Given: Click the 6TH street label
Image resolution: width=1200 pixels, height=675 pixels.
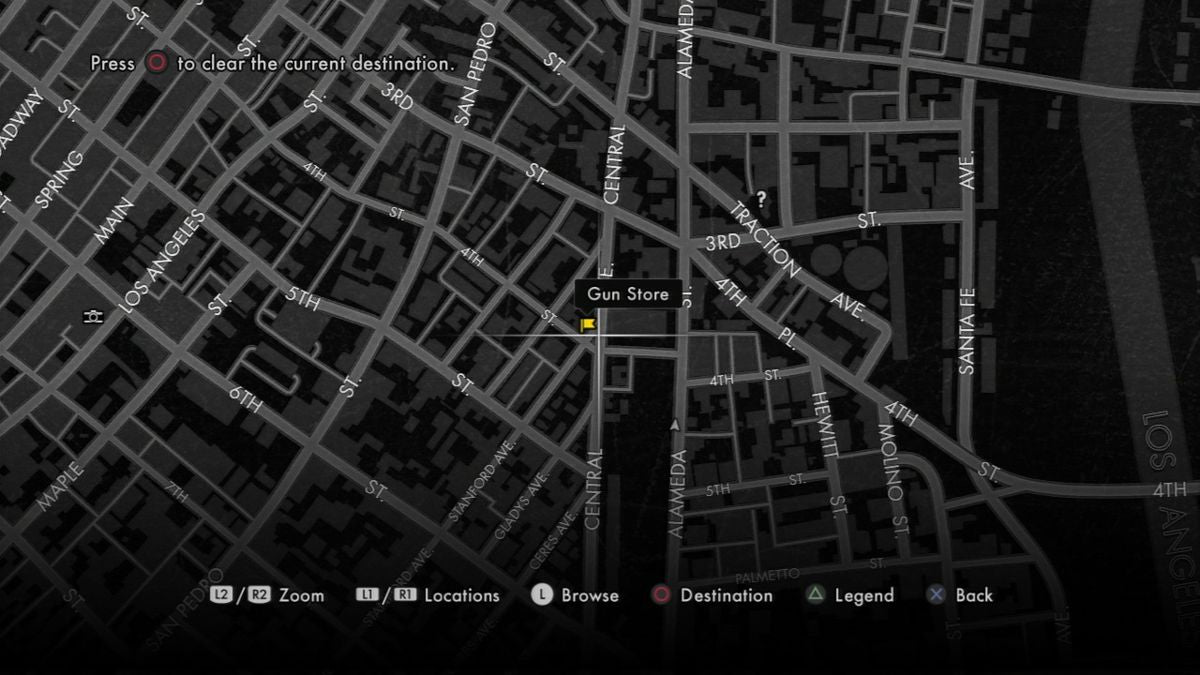Looking at the screenshot, I should click(x=246, y=399).
